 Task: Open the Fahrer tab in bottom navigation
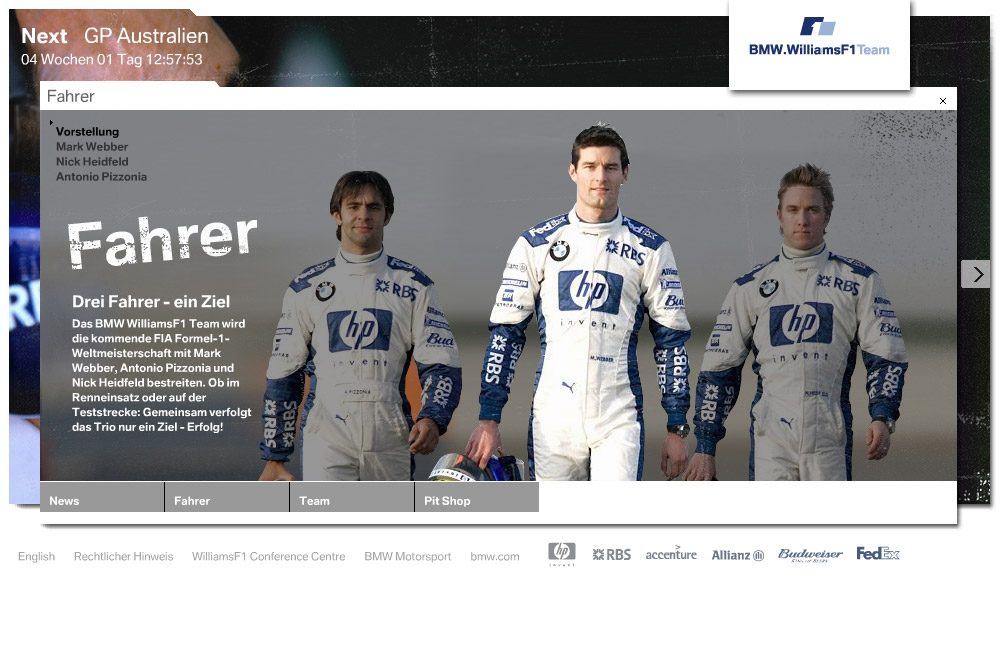[227, 497]
